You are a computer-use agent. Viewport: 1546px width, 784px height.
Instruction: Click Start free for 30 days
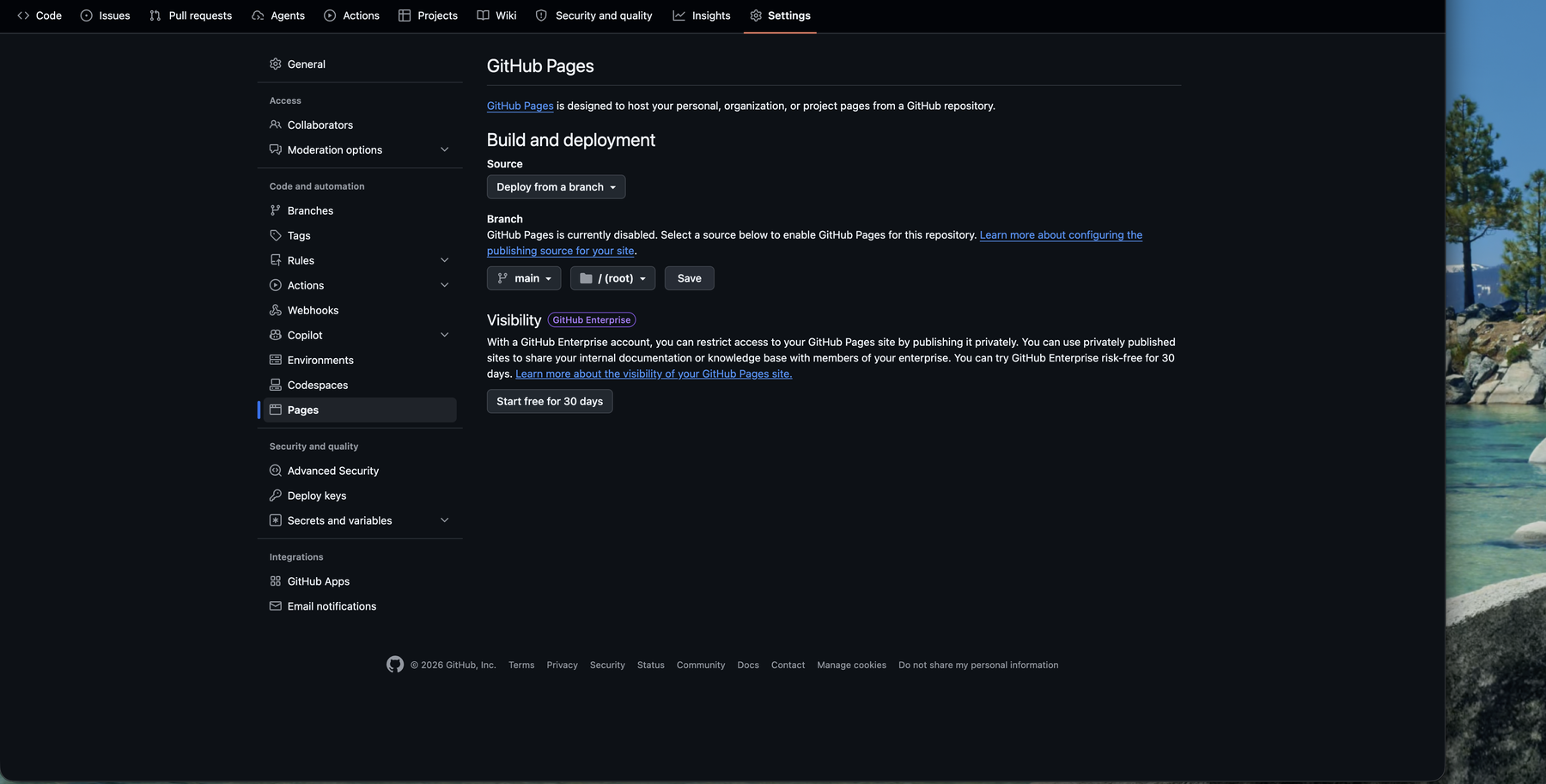pyautogui.click(x=550, y=402)
